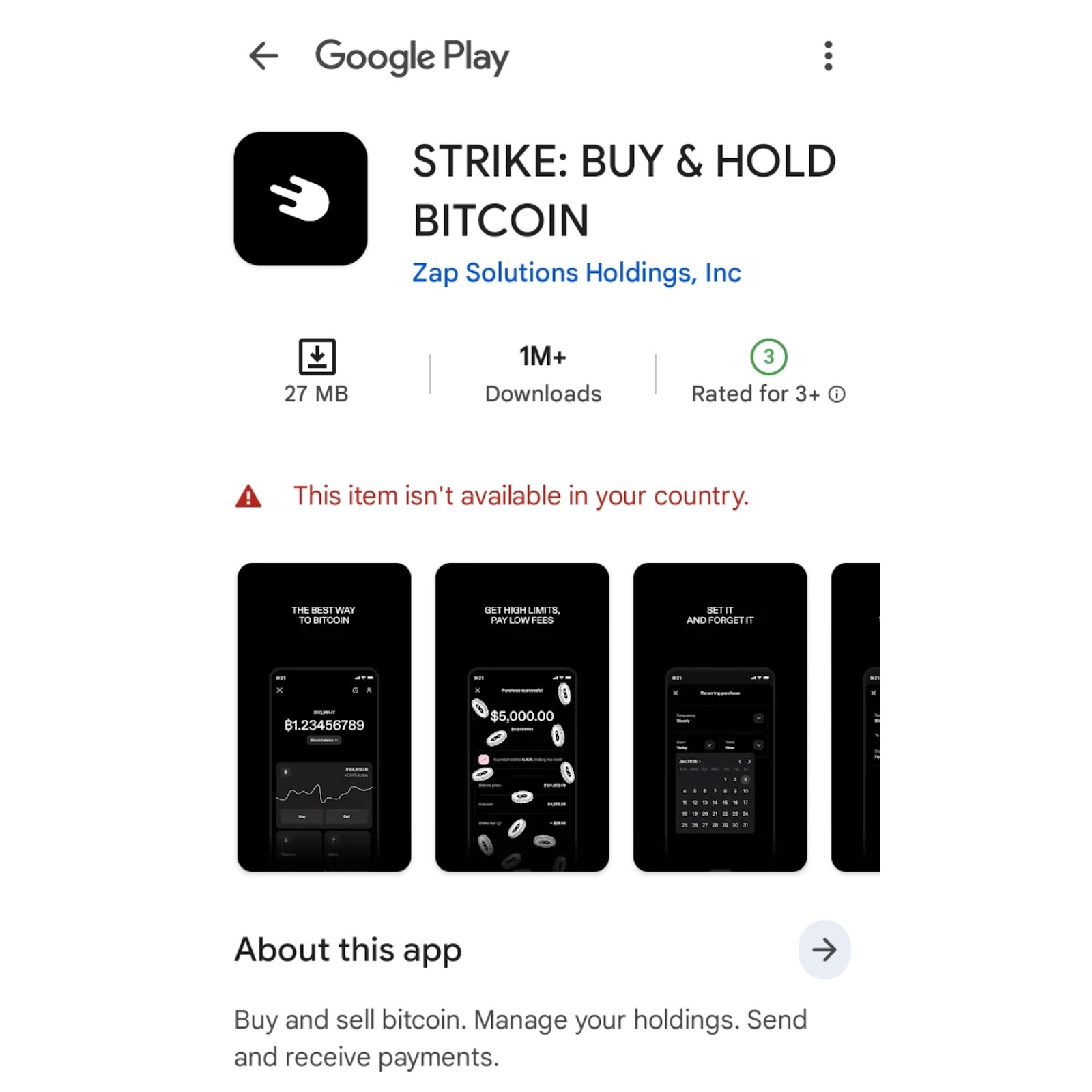The height and width of the screenshot is (1092, 1092).
Task: Click the About this app heading
Action: point(348,949)
